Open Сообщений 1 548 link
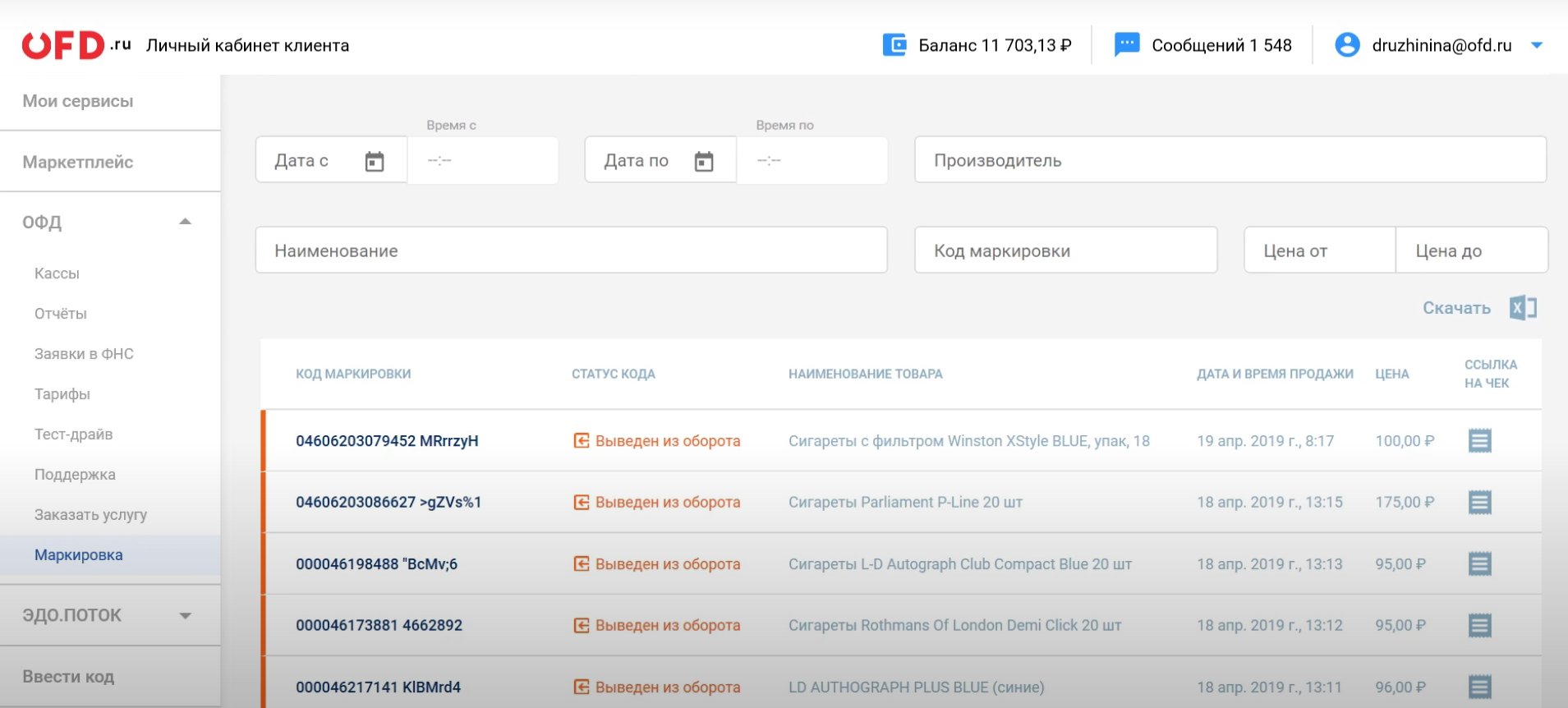The width and height of the screenshot is (1568, 708). pyautogui.click(x=1221, y=45)
